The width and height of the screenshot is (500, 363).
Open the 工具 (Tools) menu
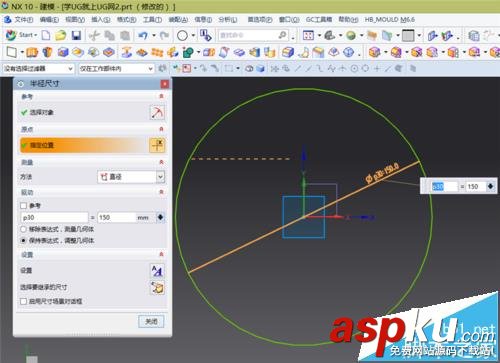click(152, 20)
